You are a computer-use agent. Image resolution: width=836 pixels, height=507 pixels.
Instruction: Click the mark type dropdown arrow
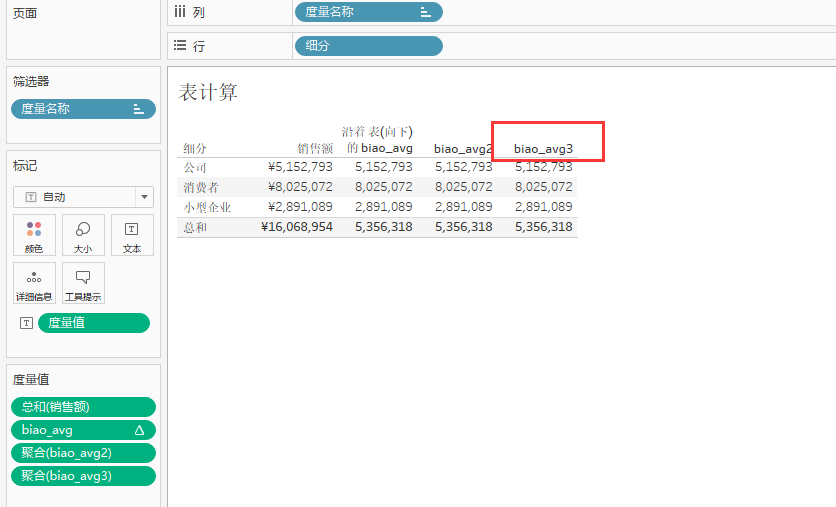(x=144, y=197)
